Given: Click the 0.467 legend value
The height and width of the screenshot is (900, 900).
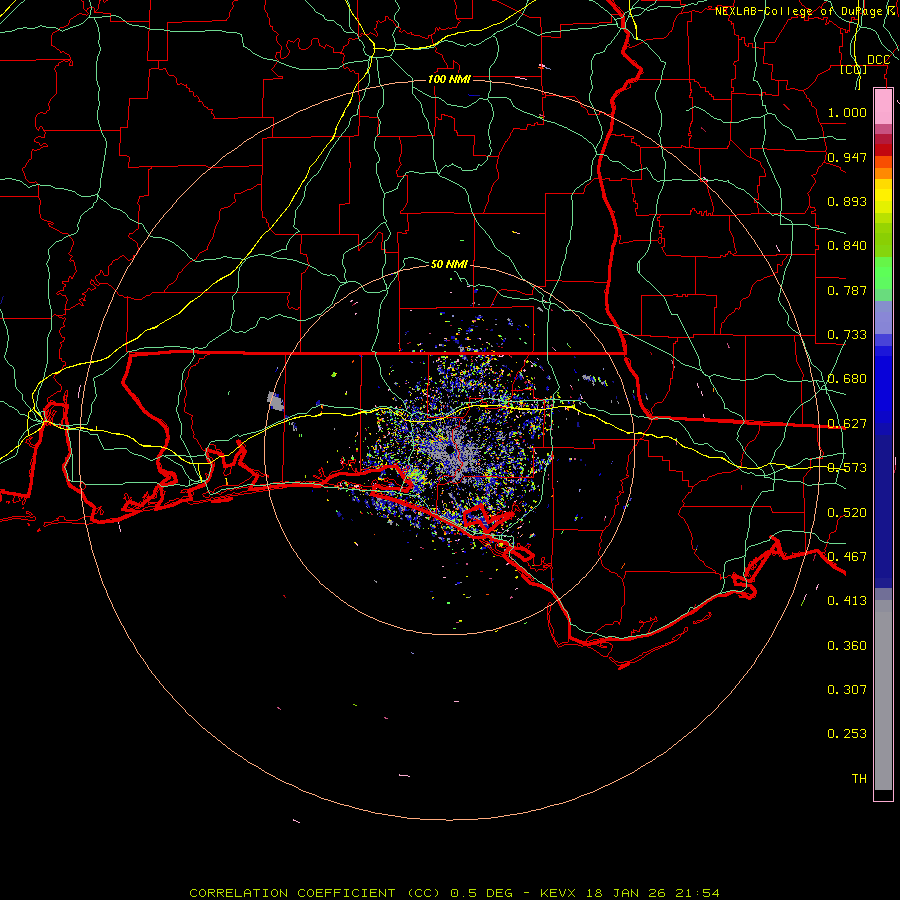Looking at the screenshot, I should [x=847, y=557].
